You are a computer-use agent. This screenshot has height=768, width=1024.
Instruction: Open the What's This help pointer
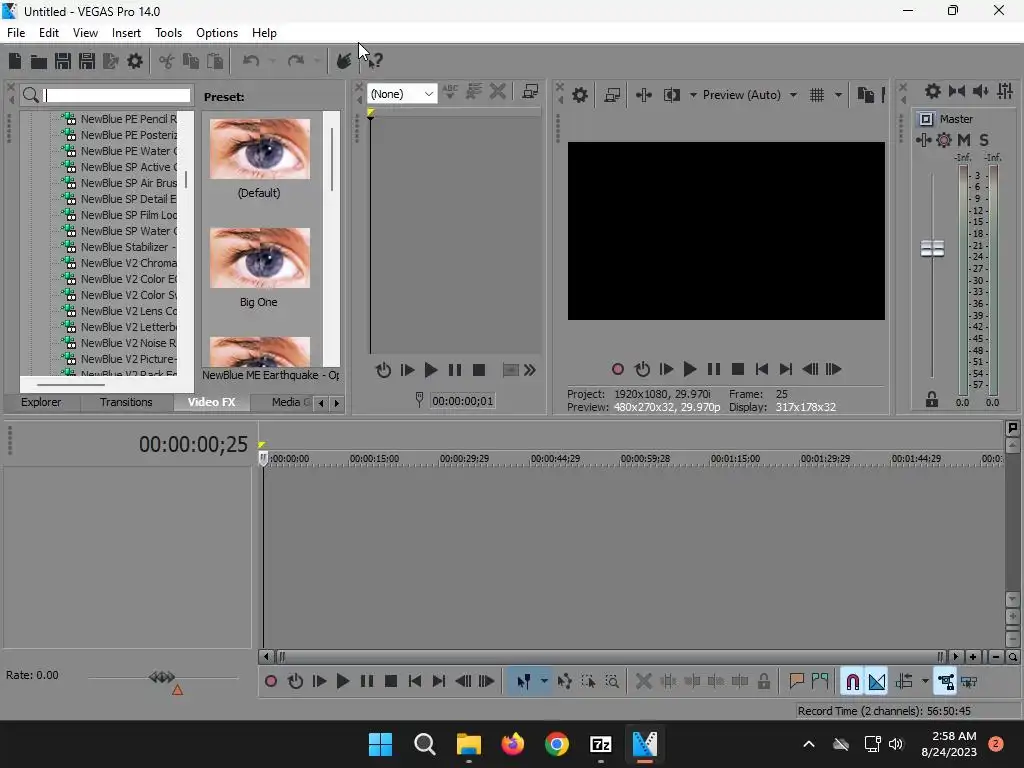coord(374,61)
